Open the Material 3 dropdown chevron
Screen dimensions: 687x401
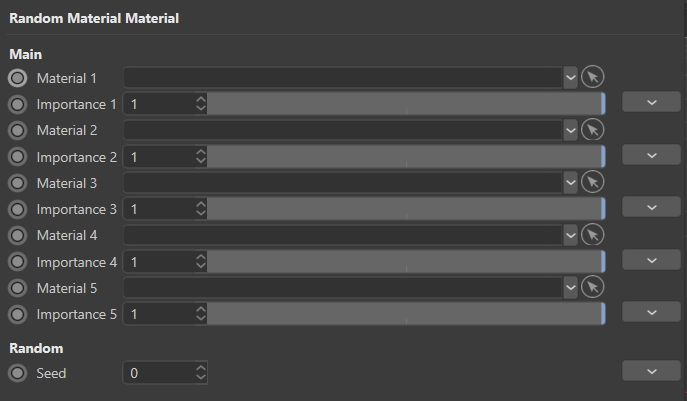570,182
